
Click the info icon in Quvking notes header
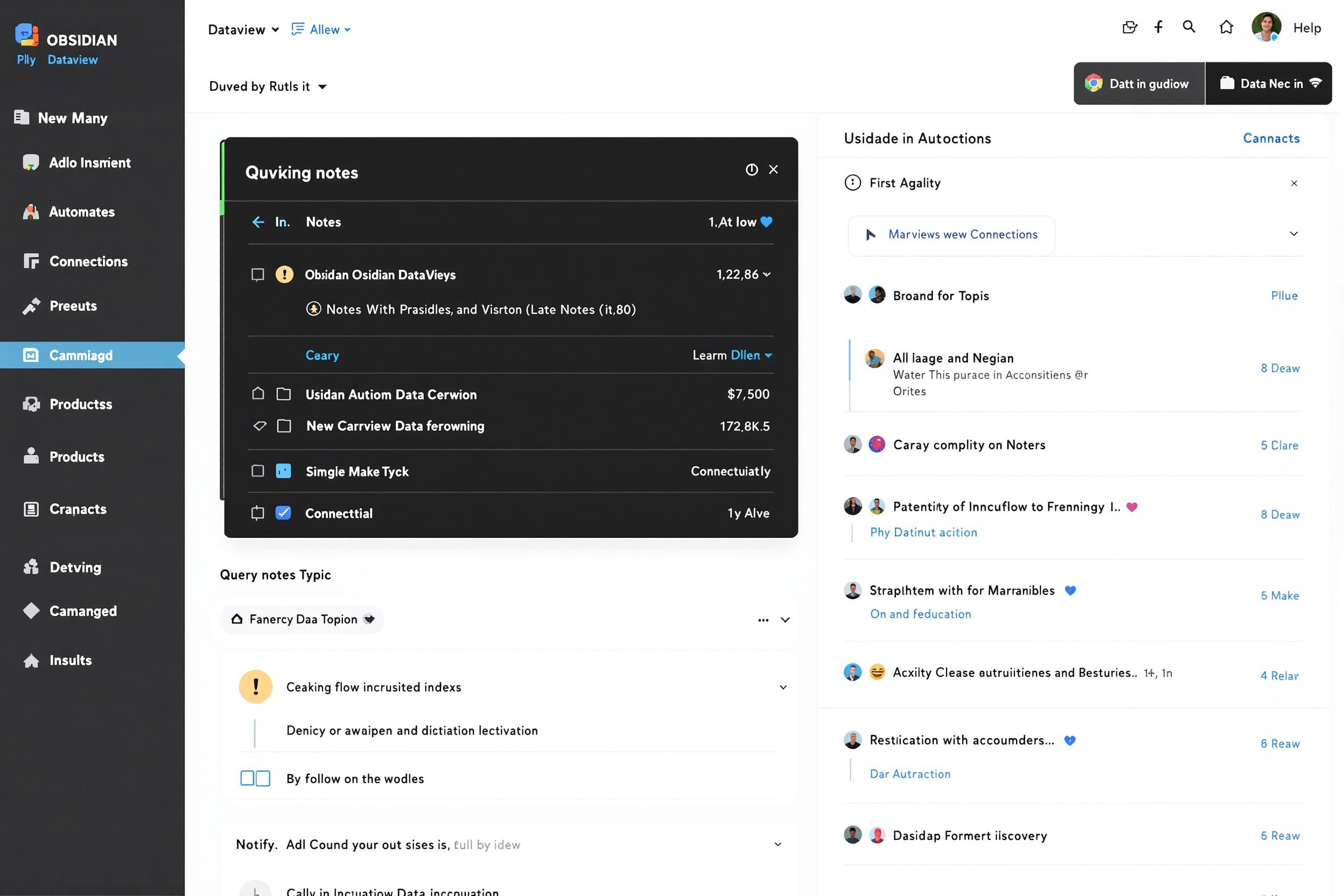(x=752, y=170)
